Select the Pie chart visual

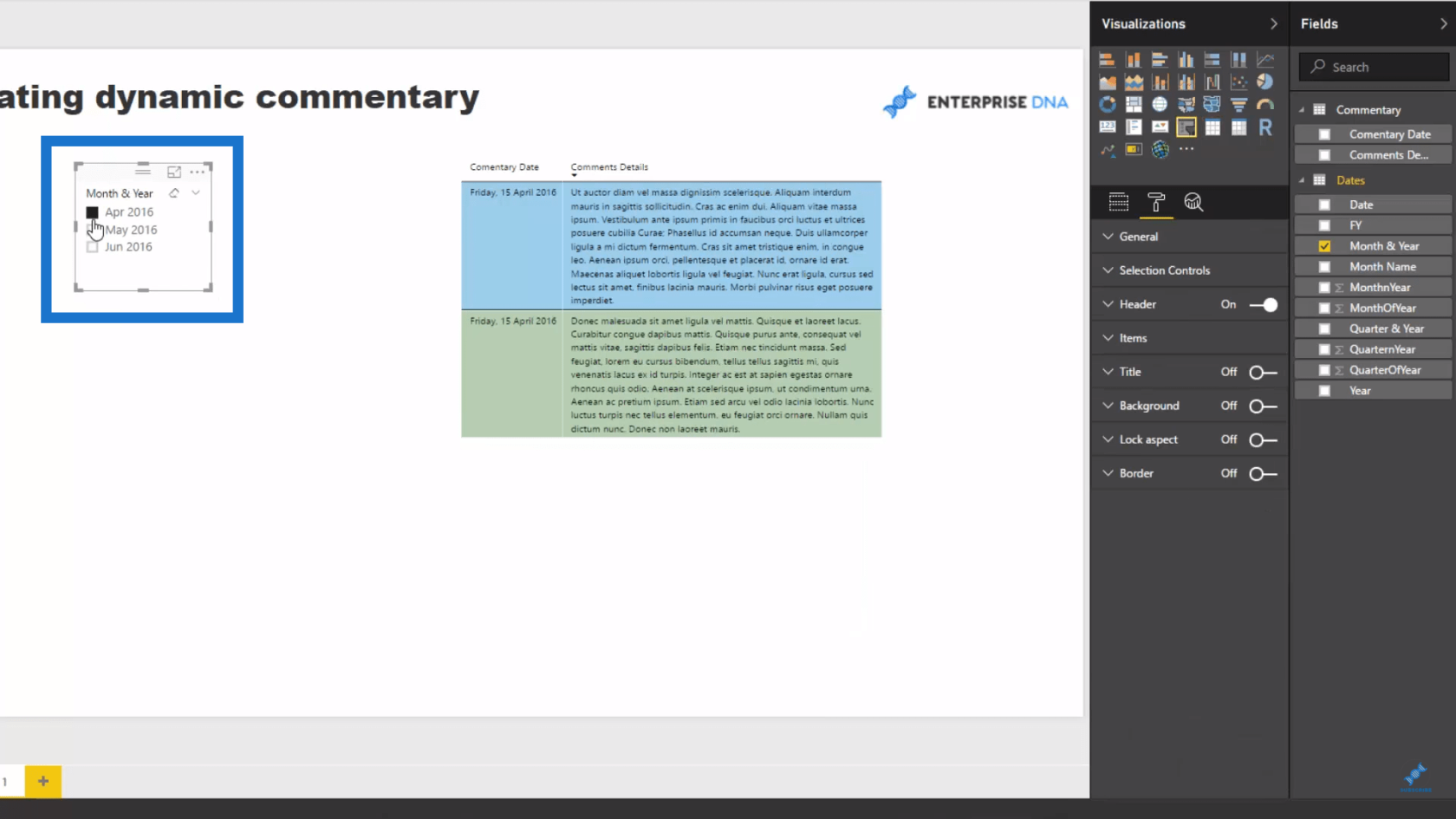[x=1265, y=82]
